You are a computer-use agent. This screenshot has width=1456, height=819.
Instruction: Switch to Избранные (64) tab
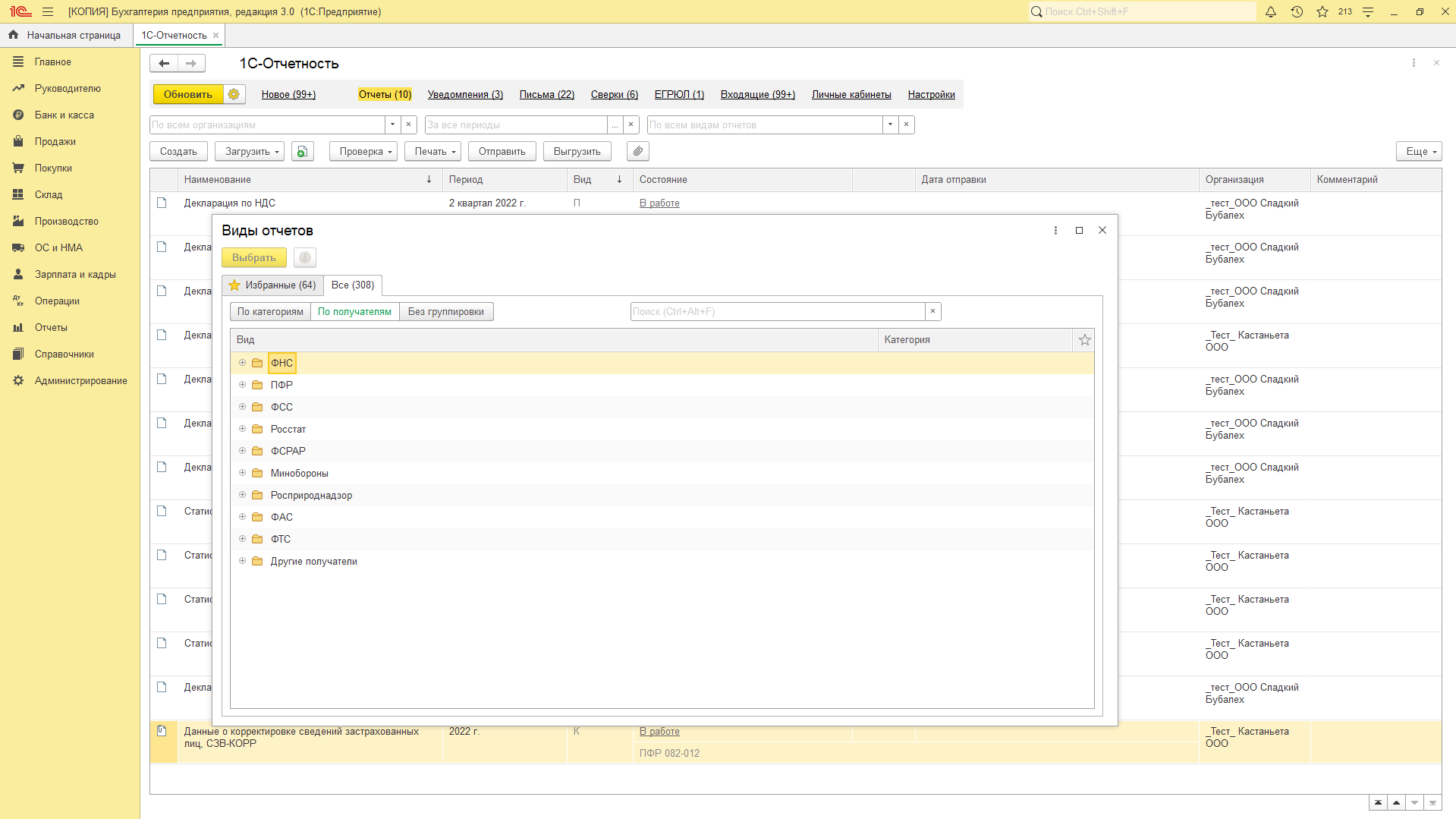[272, 285]
